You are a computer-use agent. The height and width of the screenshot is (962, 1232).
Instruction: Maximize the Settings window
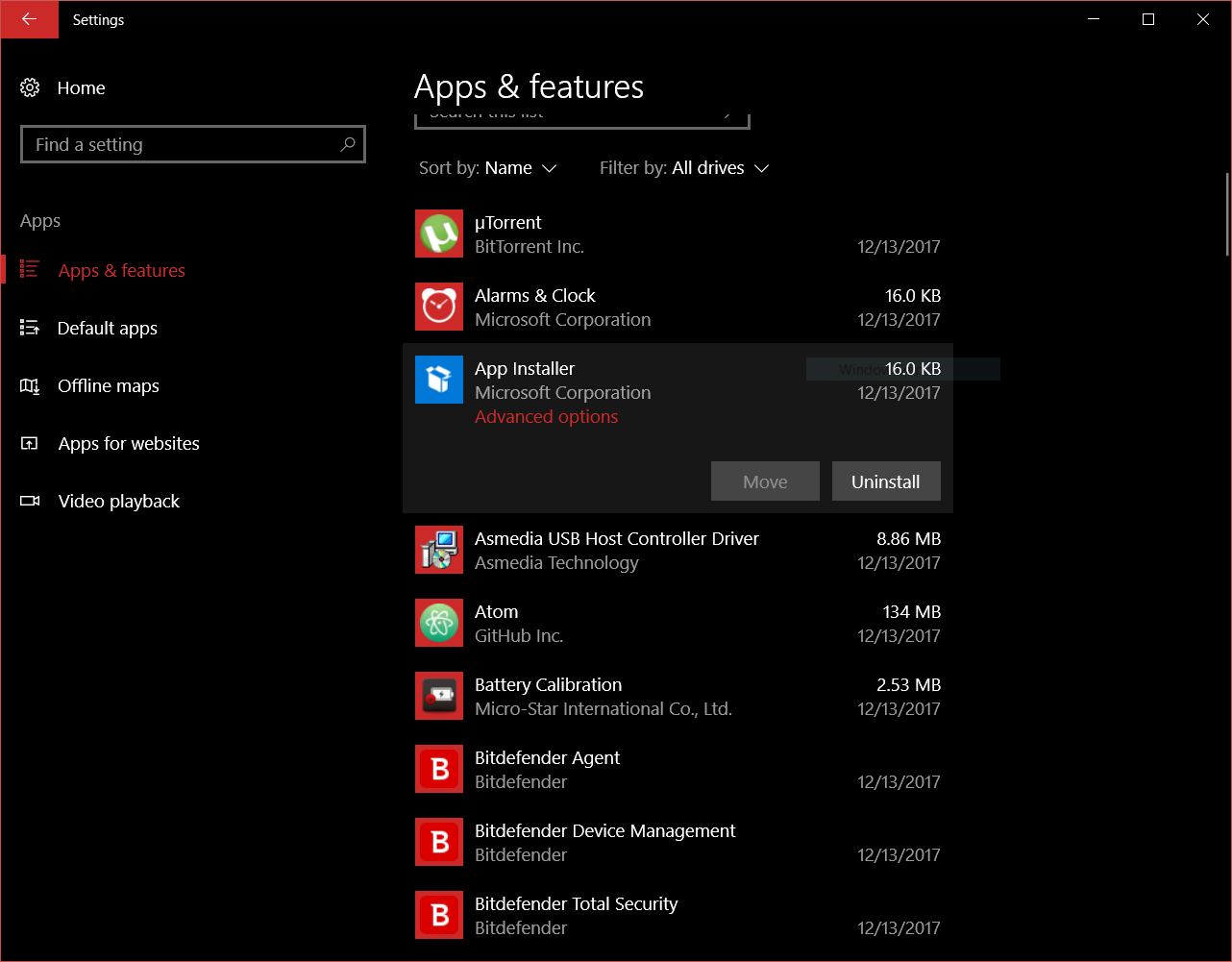pos(1148,19)
